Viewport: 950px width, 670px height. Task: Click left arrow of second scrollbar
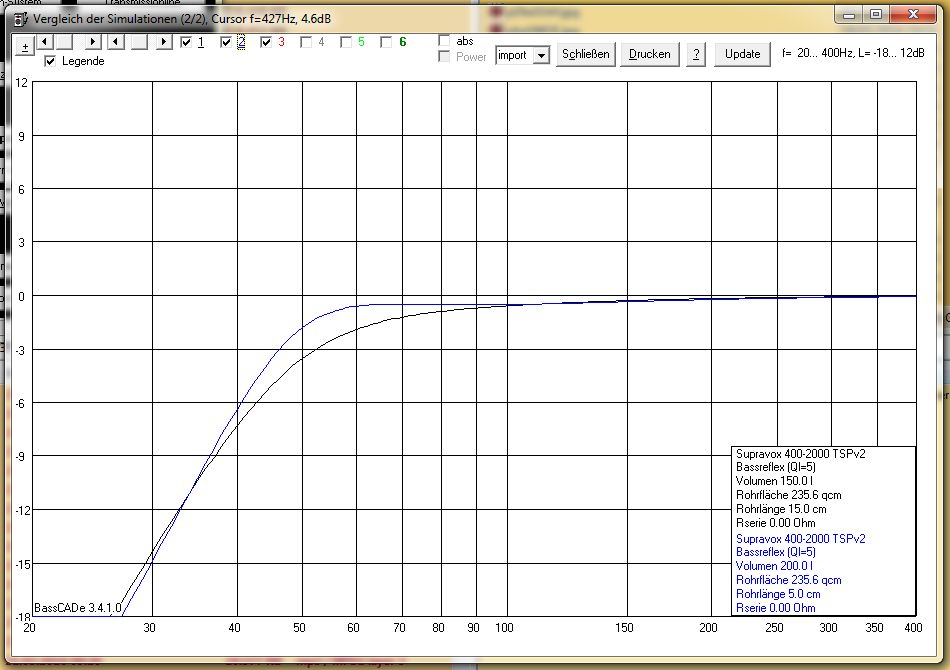(x=116, y=42)
